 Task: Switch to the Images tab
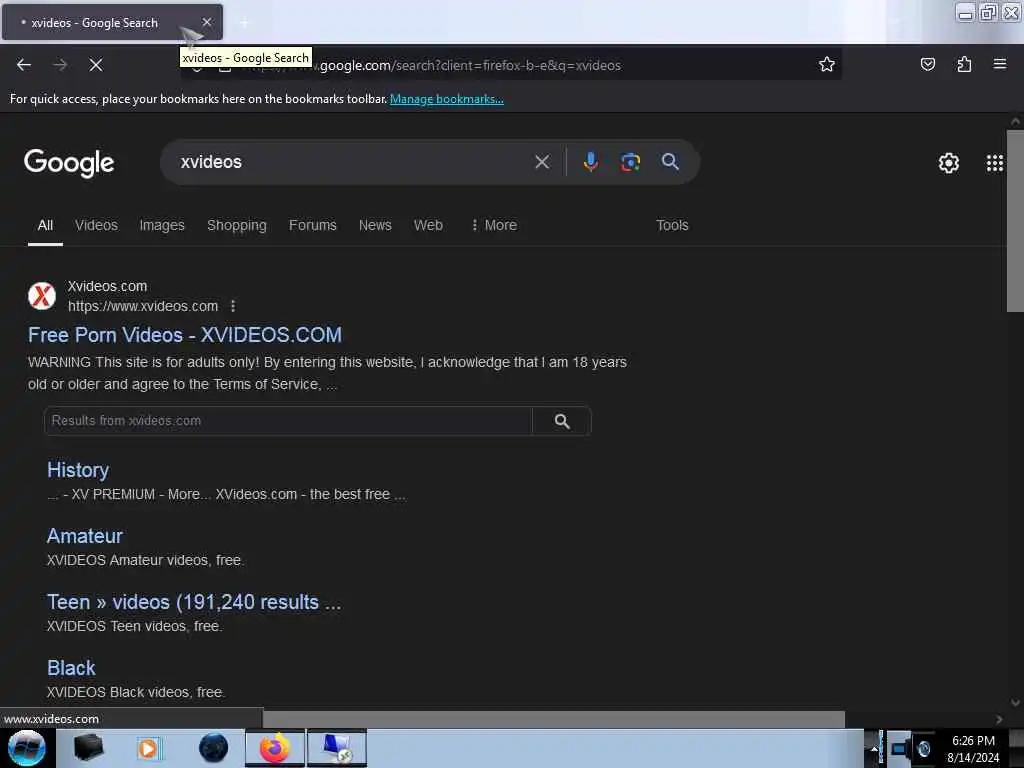(162, 225)
